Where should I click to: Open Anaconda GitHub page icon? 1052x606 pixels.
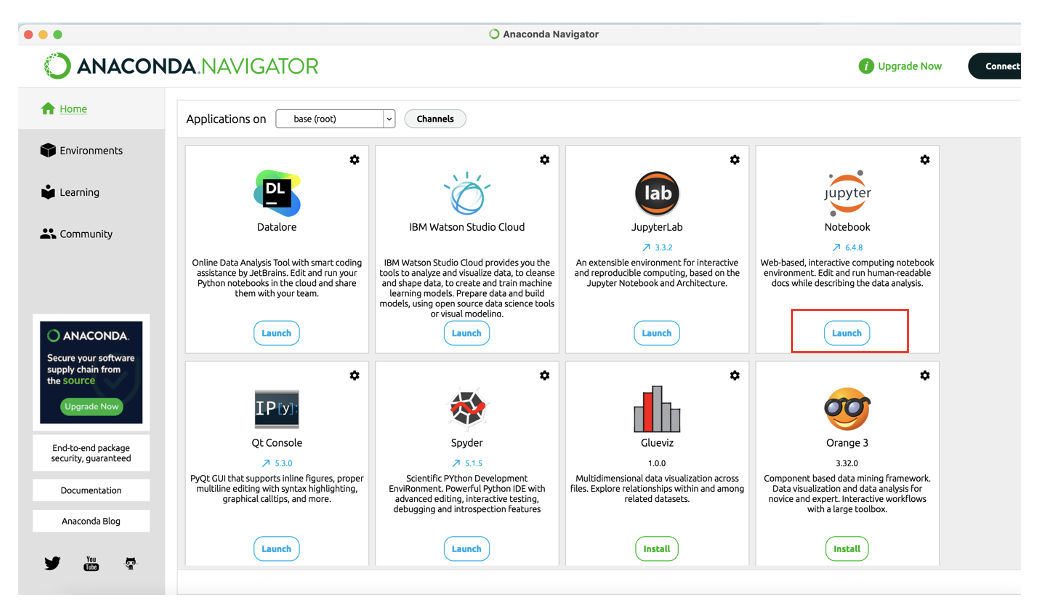131,563
